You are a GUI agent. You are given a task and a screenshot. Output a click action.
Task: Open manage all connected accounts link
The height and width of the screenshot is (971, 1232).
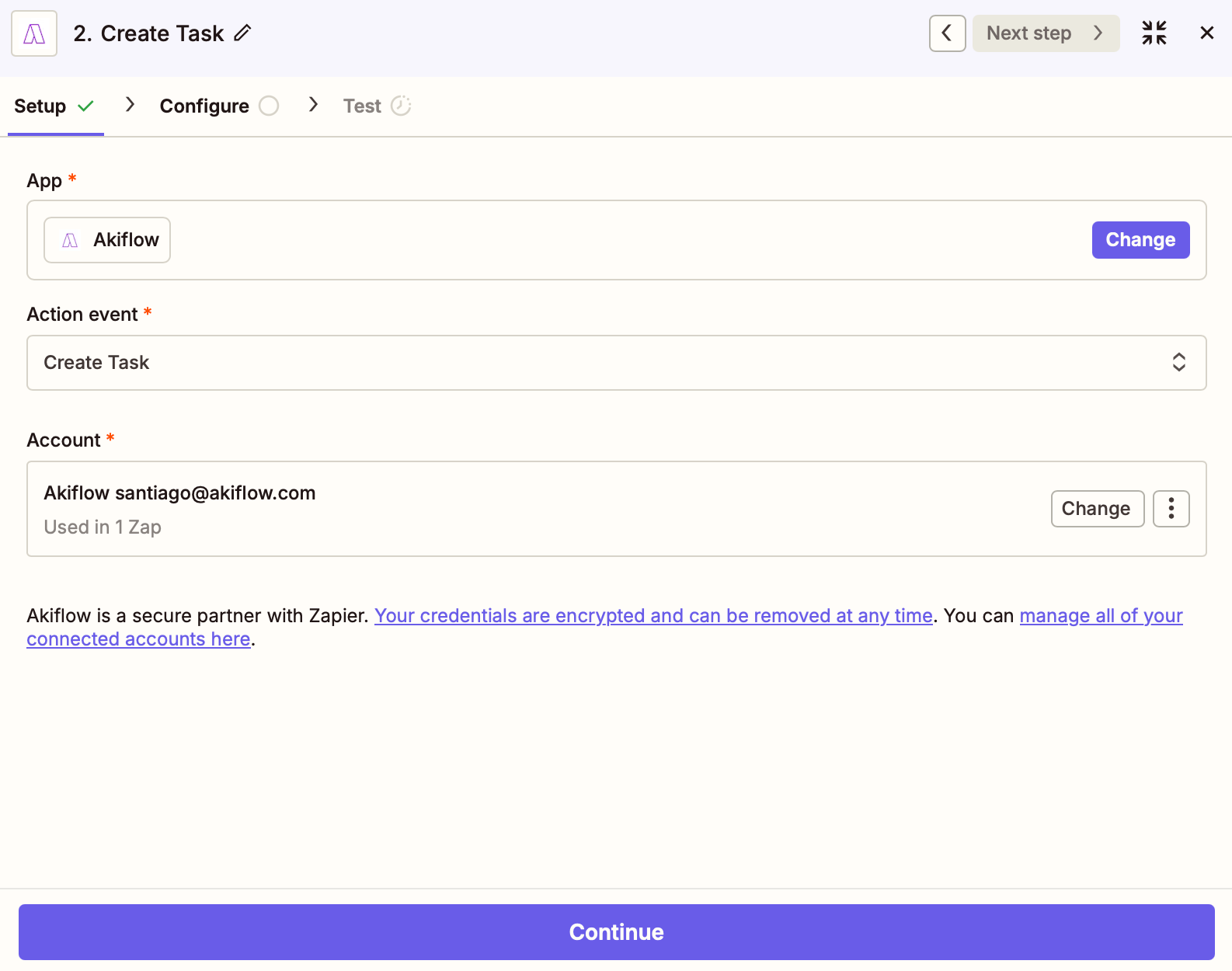pyautogui.click(x=1101, y=616)
